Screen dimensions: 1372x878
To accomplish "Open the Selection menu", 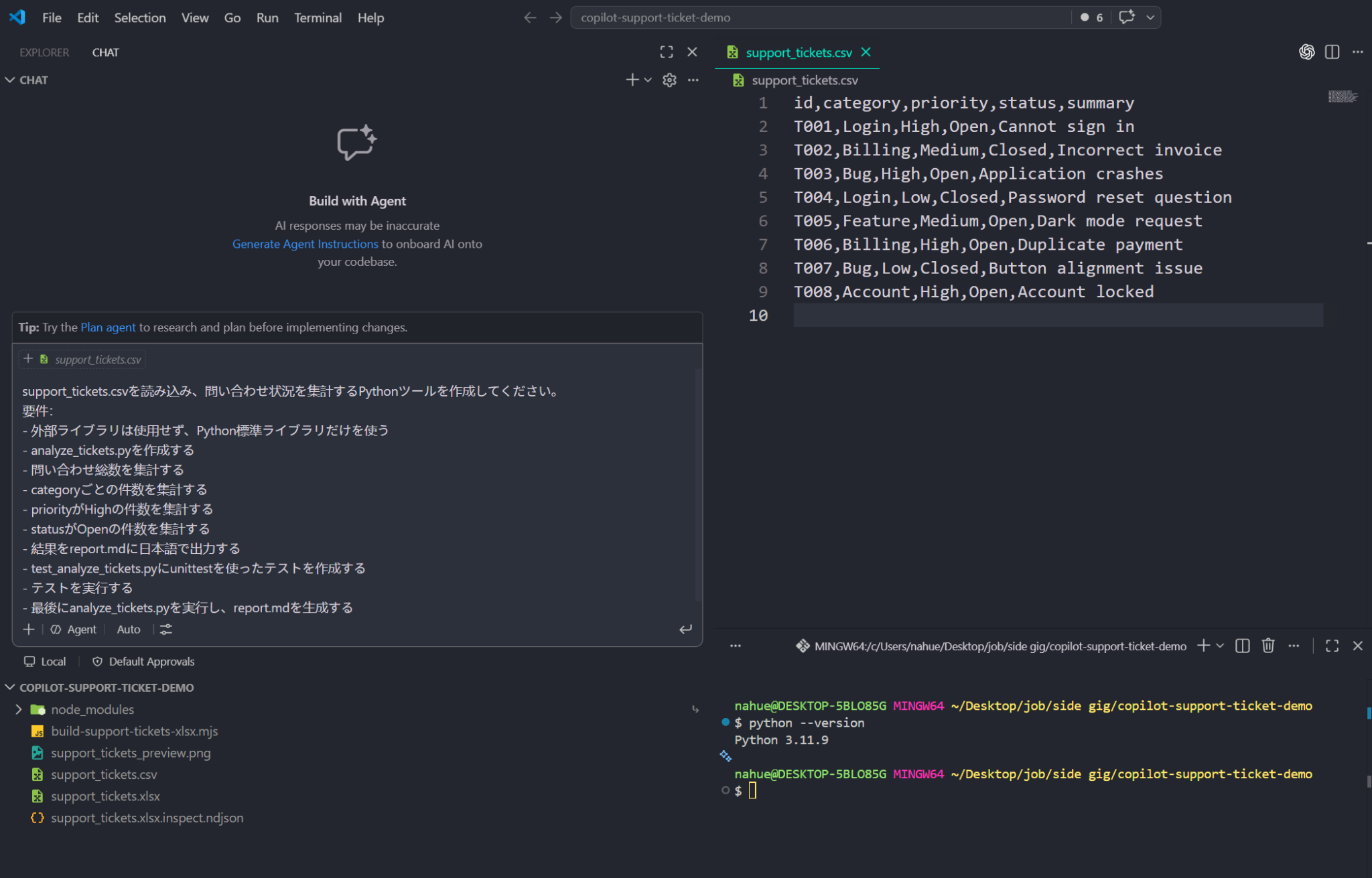I will [x=140, y=18].
